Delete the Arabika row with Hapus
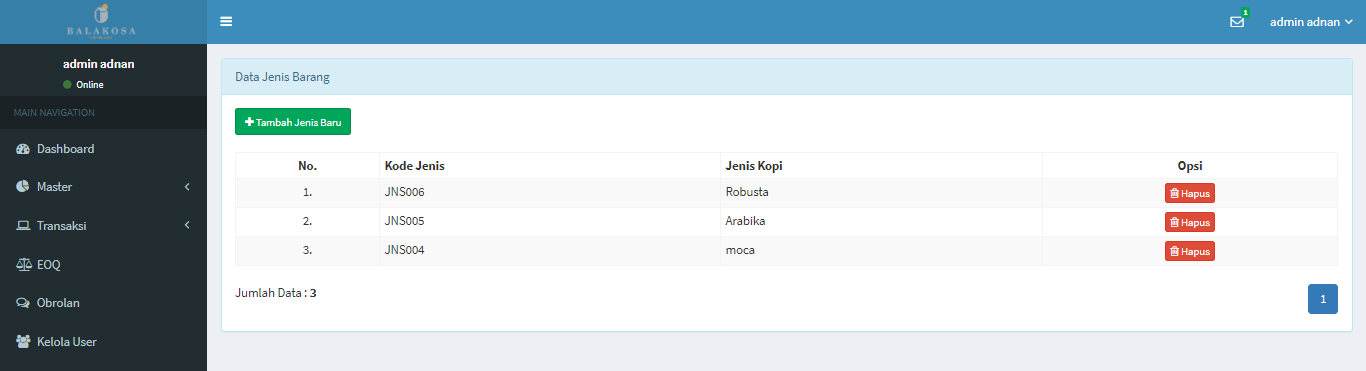 (x=1189, y=222)
